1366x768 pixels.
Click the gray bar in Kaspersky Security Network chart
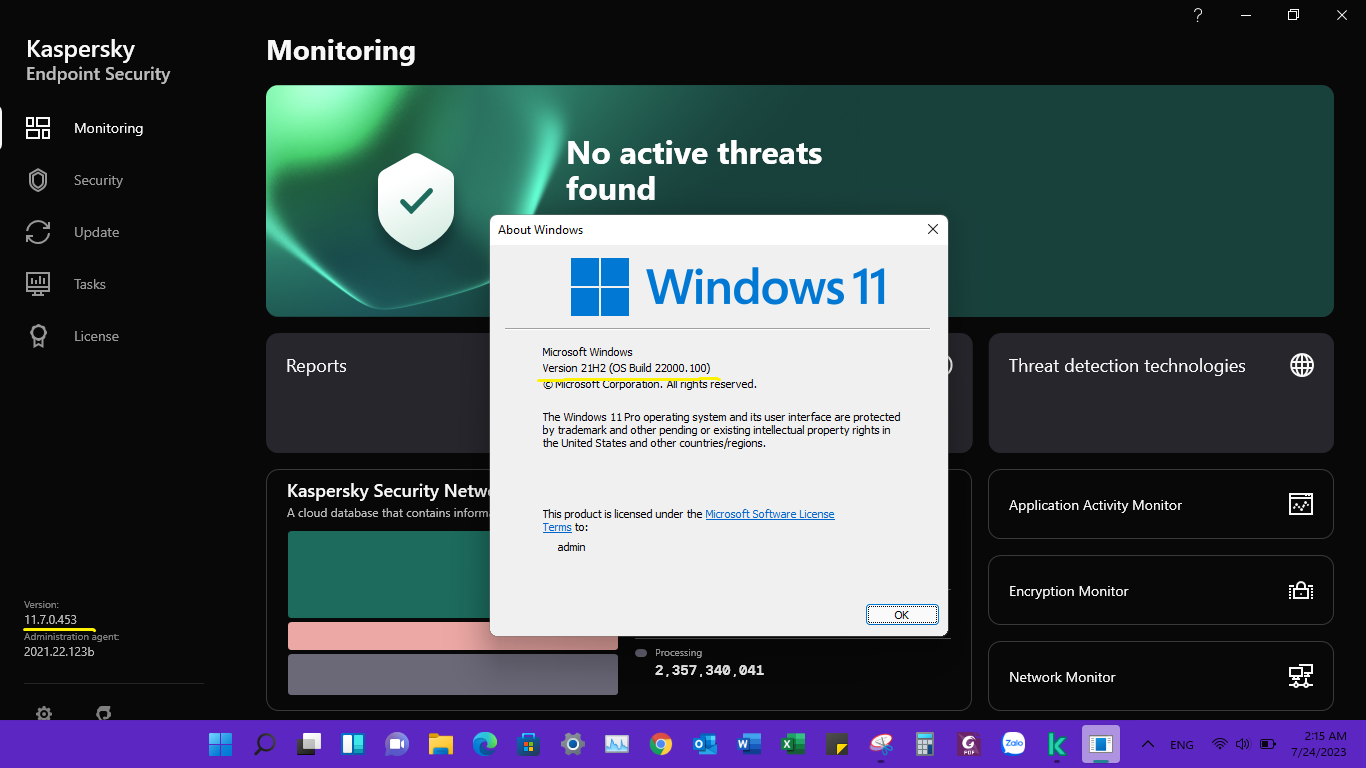452,674
